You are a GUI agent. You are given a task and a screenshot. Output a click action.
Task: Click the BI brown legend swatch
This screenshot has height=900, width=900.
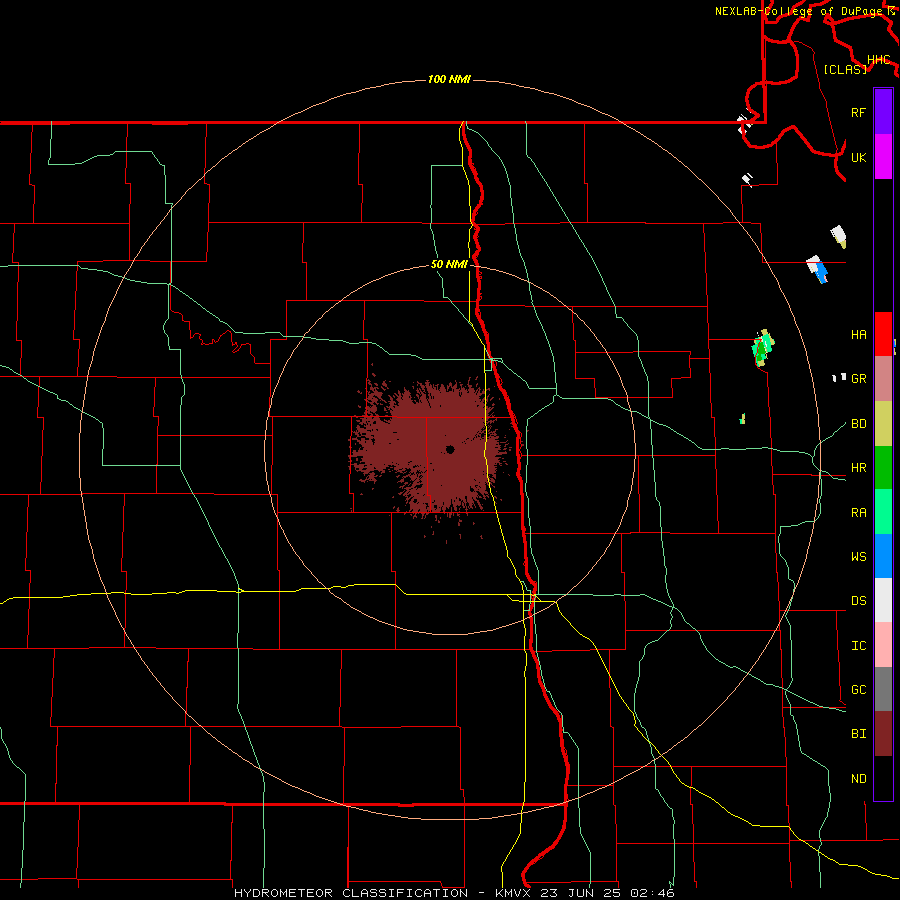tap(883, 734)
